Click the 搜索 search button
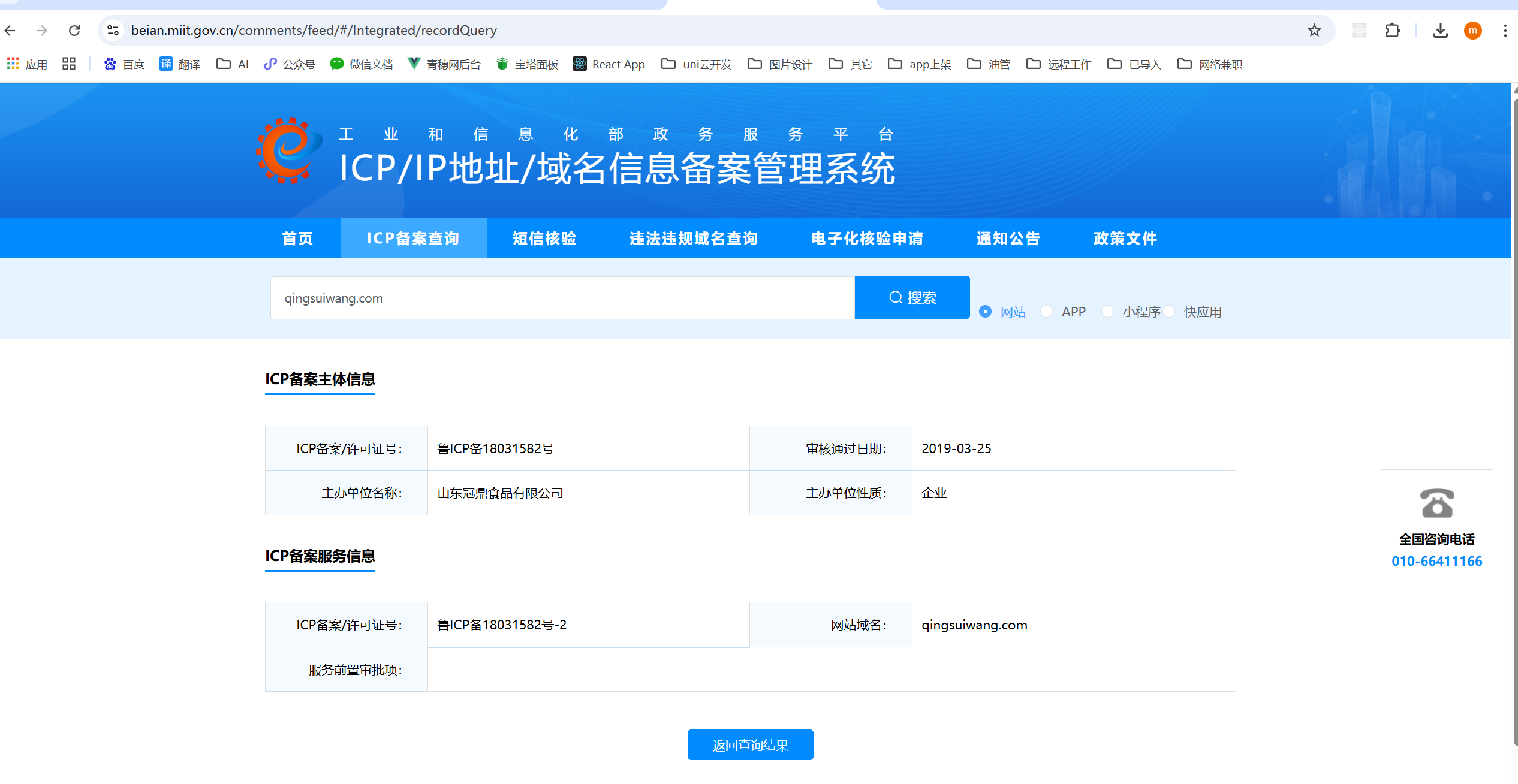Screen dimensions: 1518x784 [x=912, y=297]
